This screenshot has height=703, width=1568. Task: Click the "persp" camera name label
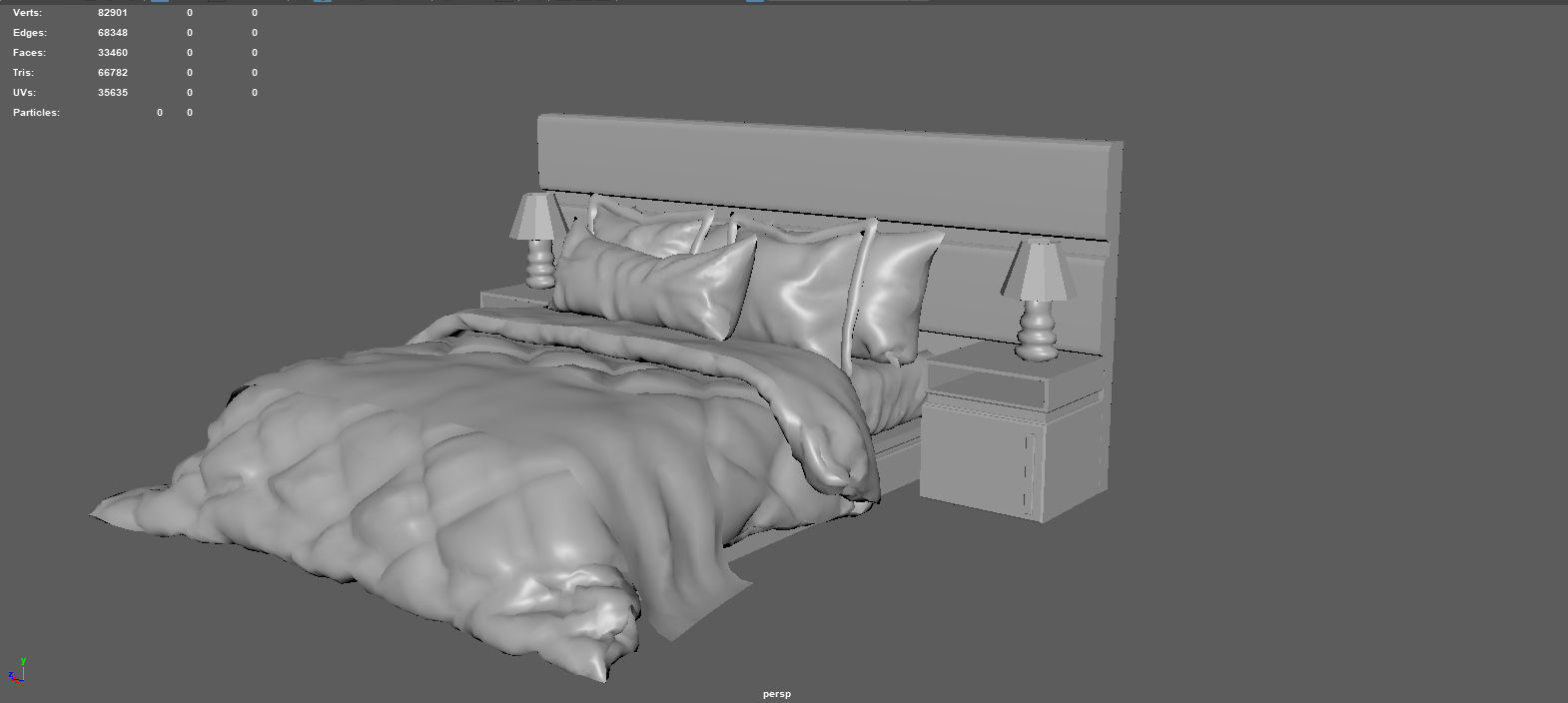click(x=777, y=694)
